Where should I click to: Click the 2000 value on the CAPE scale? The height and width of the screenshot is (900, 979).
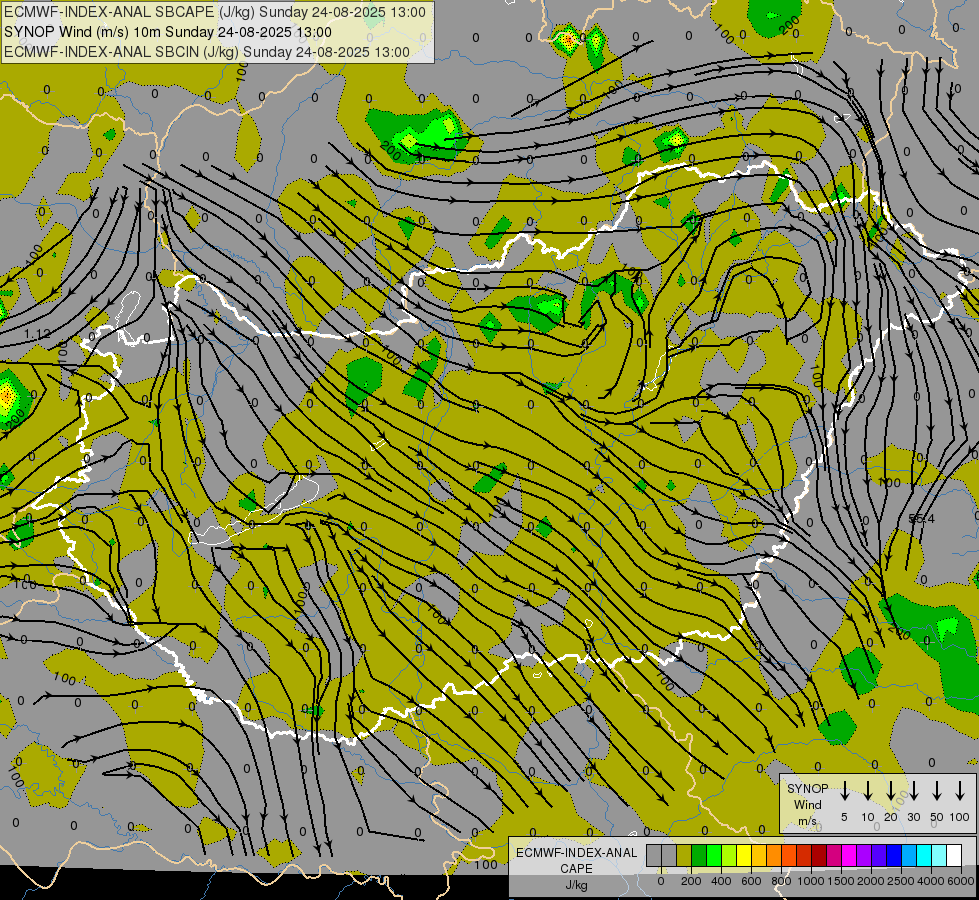point(871,881)
